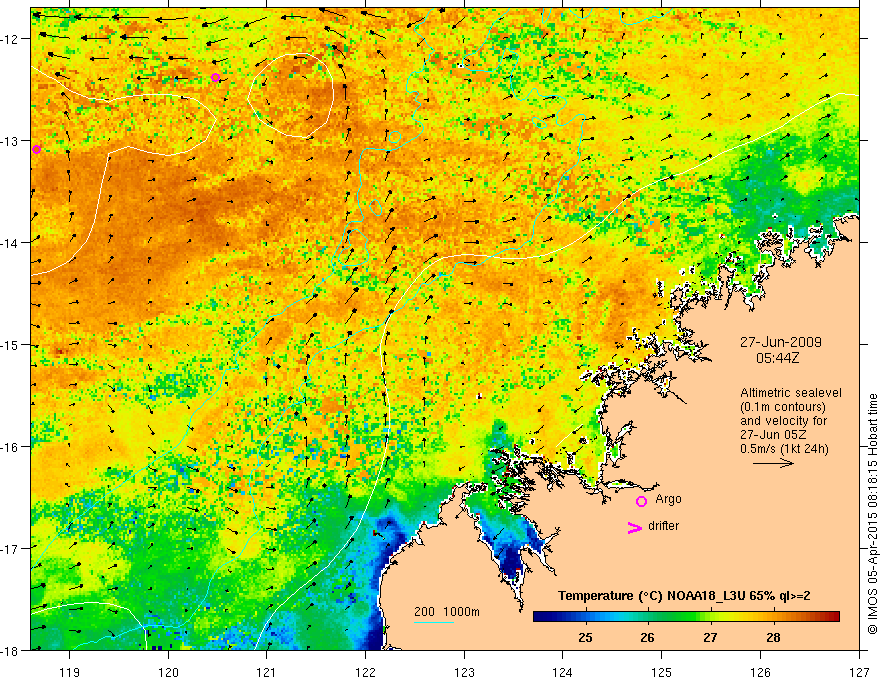Image resolution: width=880 pixels, height=680 pixels.
Task: Click the magenta Argo circle in the legend
Action: (641, 501)
